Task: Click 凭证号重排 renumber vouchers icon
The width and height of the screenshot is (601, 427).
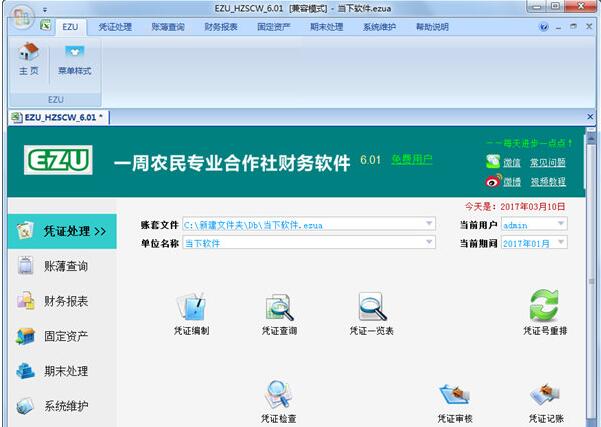Action: 545,312
